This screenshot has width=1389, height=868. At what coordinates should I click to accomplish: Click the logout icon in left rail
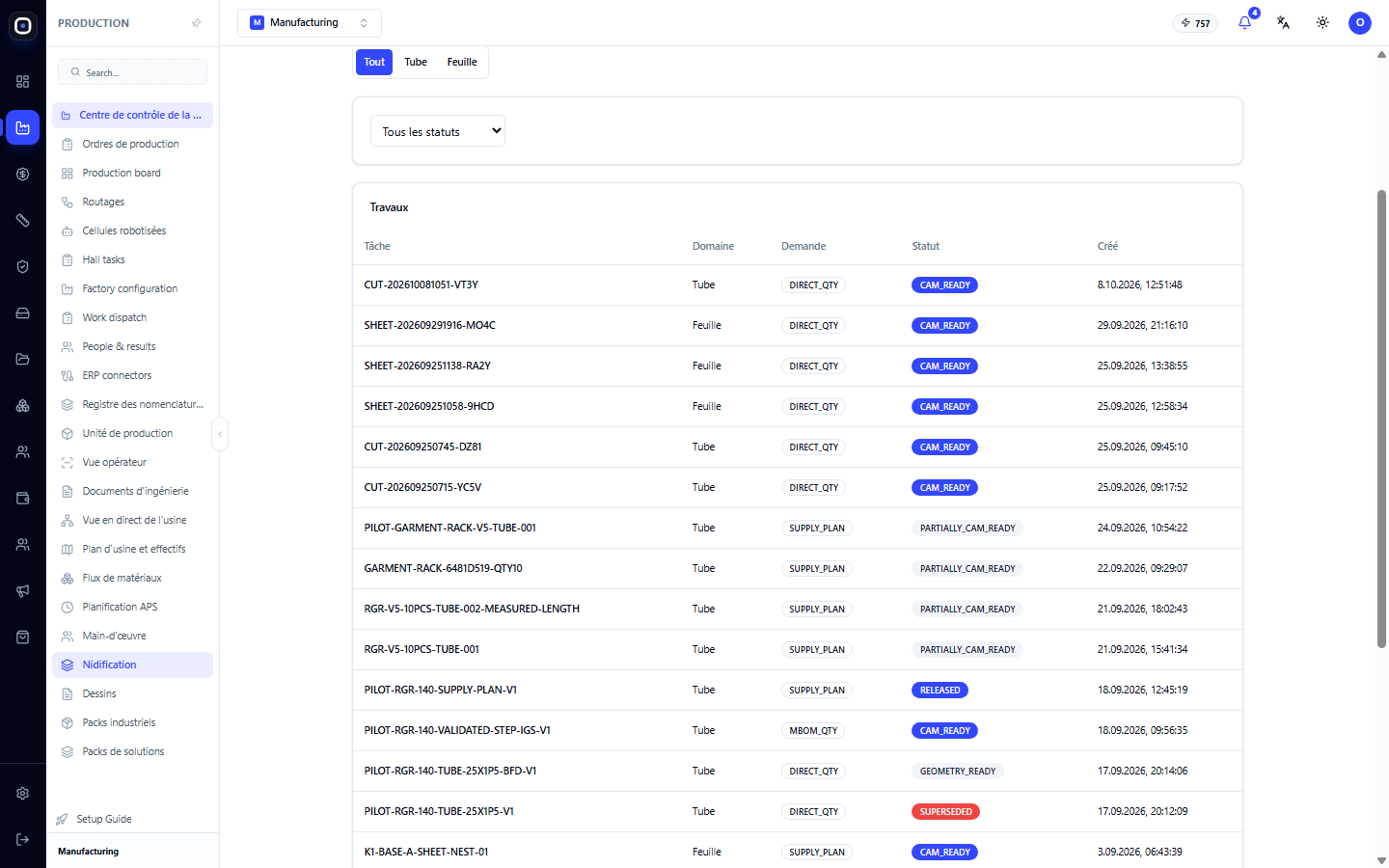coord(23,840)
